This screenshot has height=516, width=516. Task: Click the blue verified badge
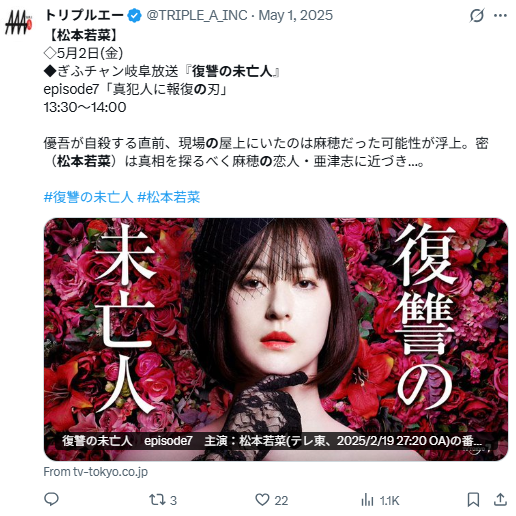click(135, 16)
